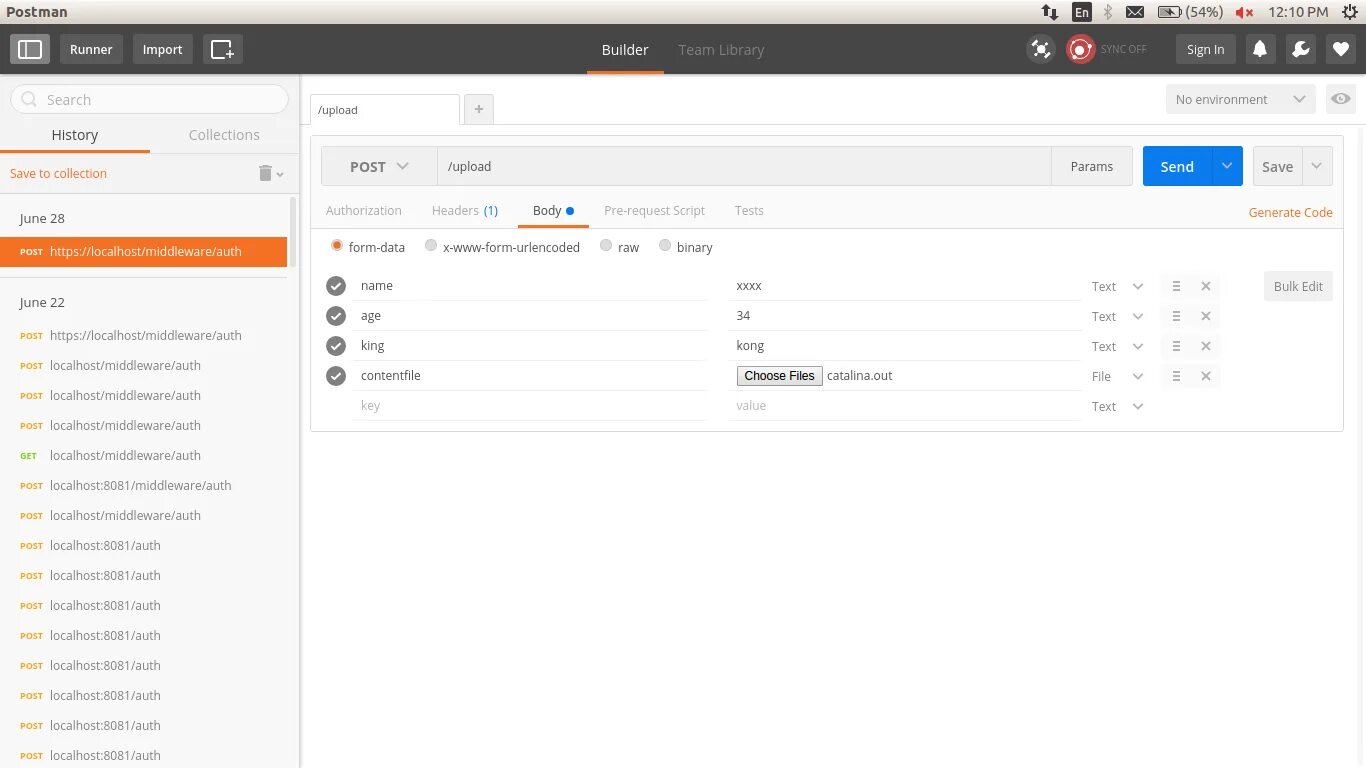
Task: Open the Headers (1) tab
Action: pos(465,210)
